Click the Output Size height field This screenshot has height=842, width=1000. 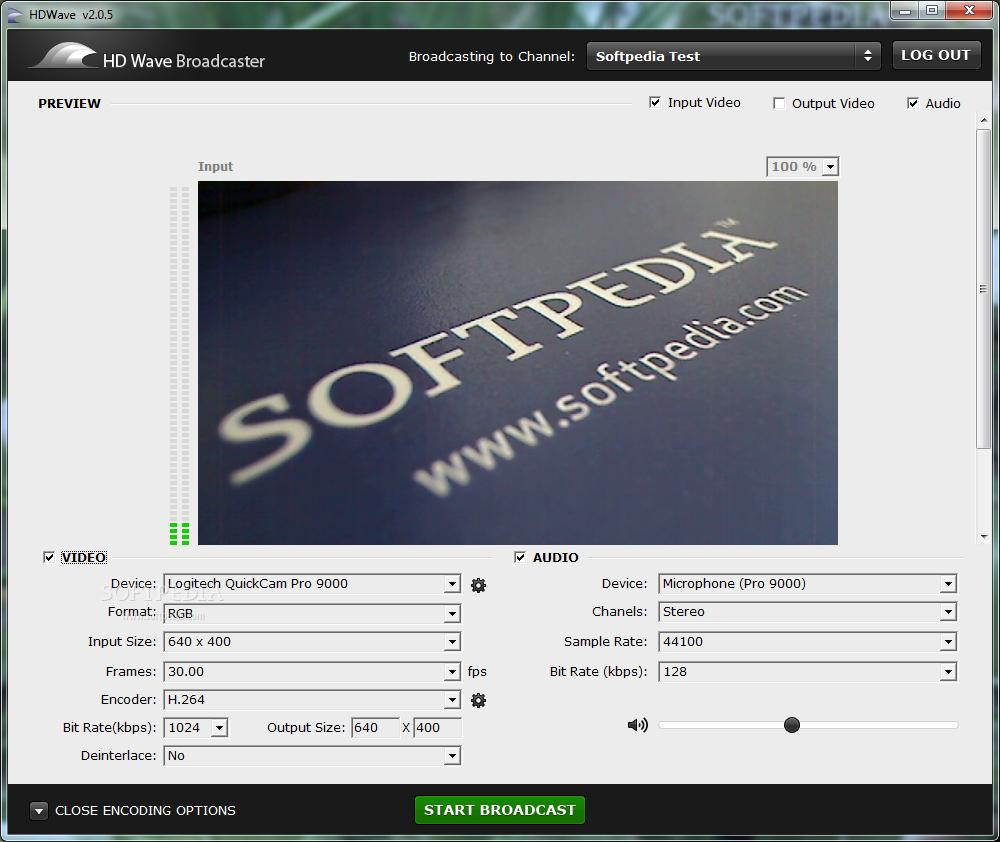pyautogui.click(x=438, y=728)
